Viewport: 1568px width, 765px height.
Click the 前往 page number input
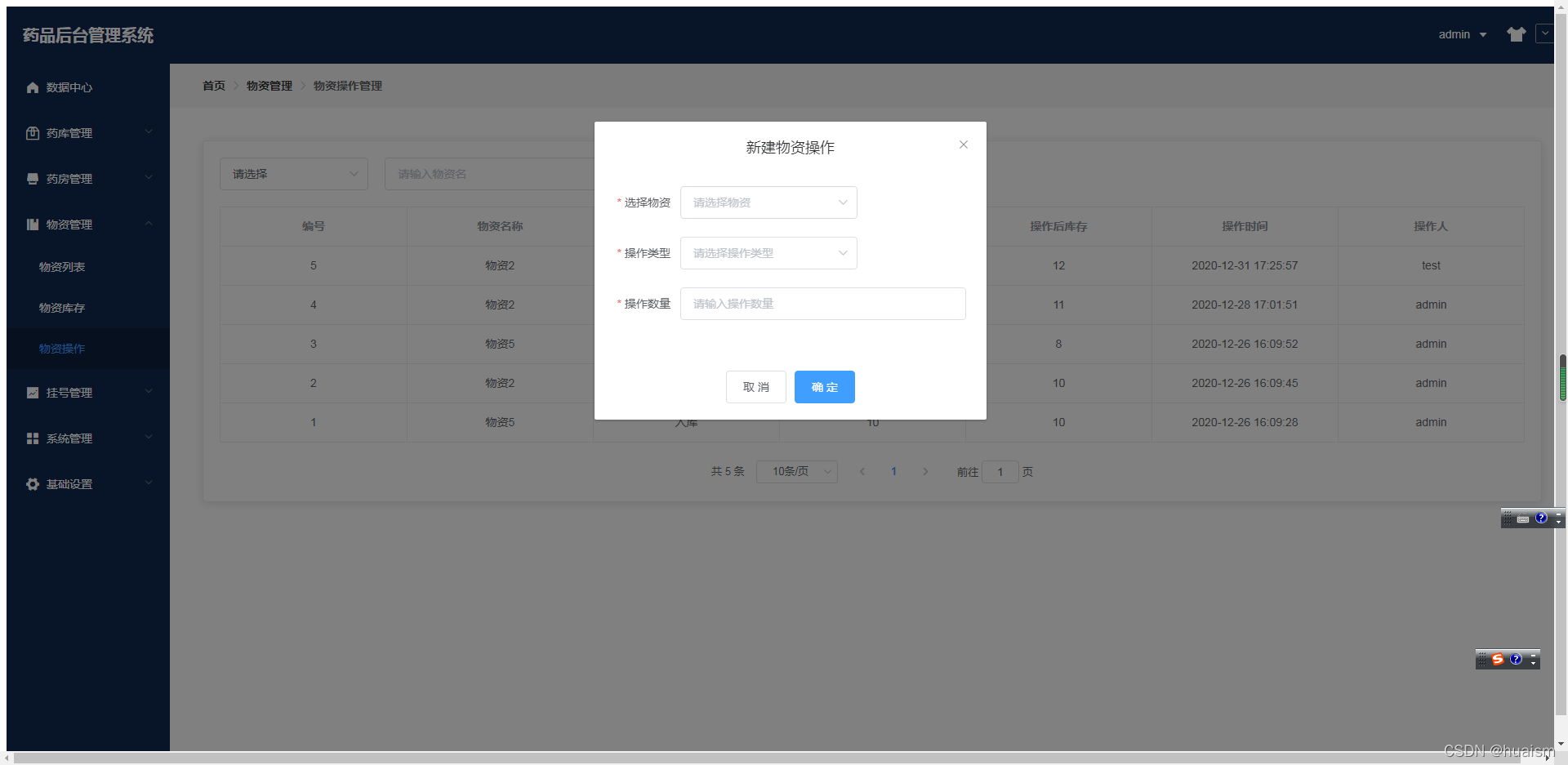click(x=1000, y=472)
